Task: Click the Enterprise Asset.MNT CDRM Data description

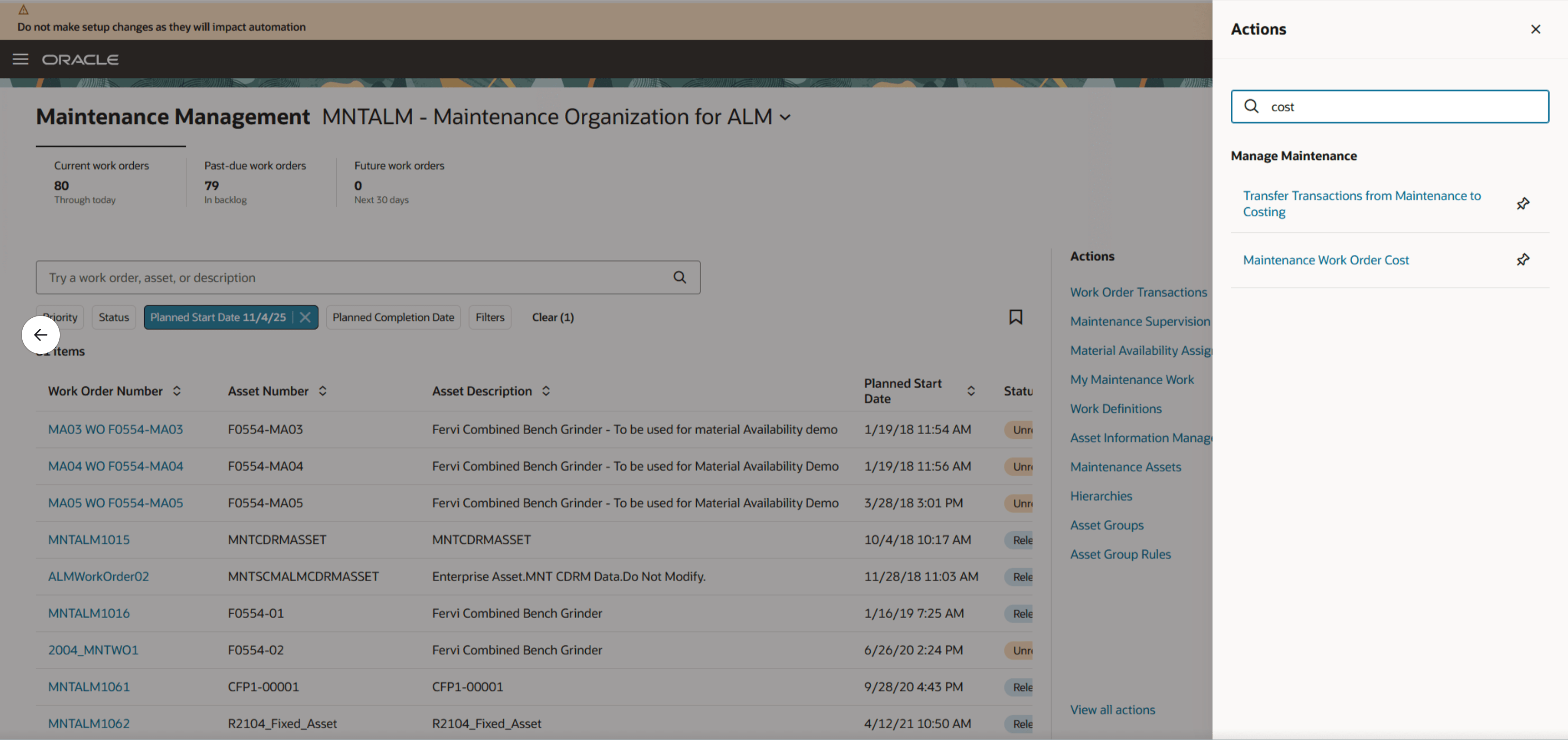Action: pos(569,576)
